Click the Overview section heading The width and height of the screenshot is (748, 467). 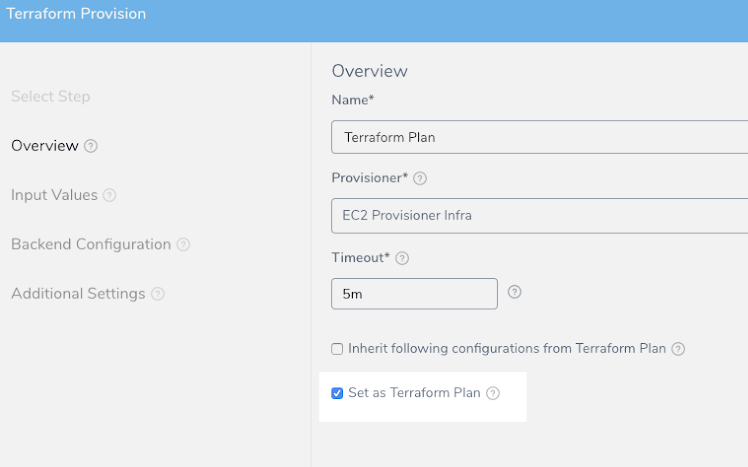[370, 71]
